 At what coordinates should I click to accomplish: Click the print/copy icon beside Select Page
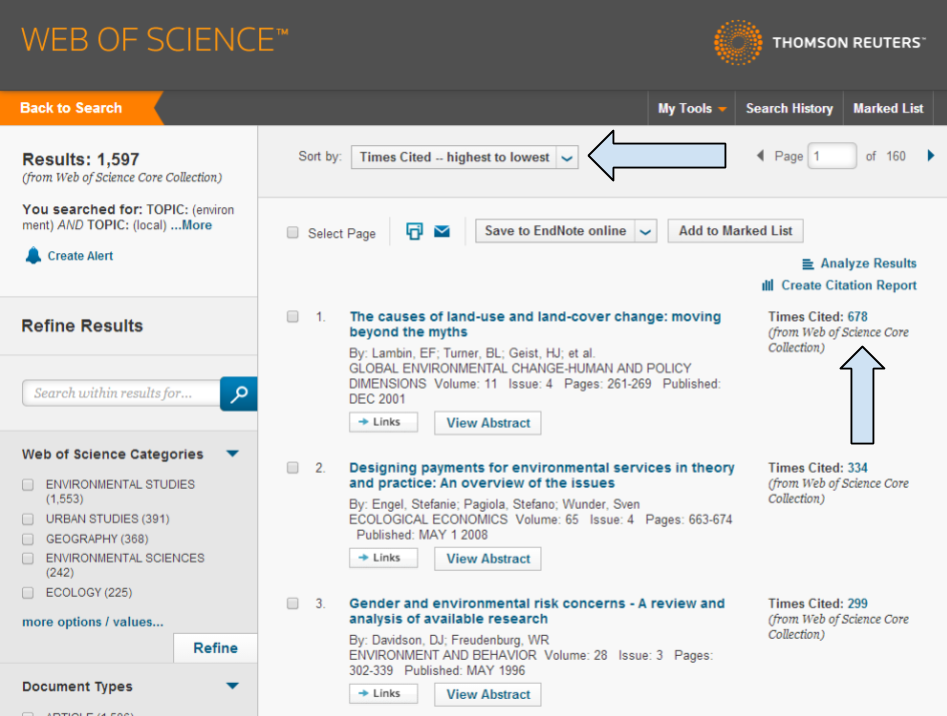pyautogui.click(x=414, y=231)
